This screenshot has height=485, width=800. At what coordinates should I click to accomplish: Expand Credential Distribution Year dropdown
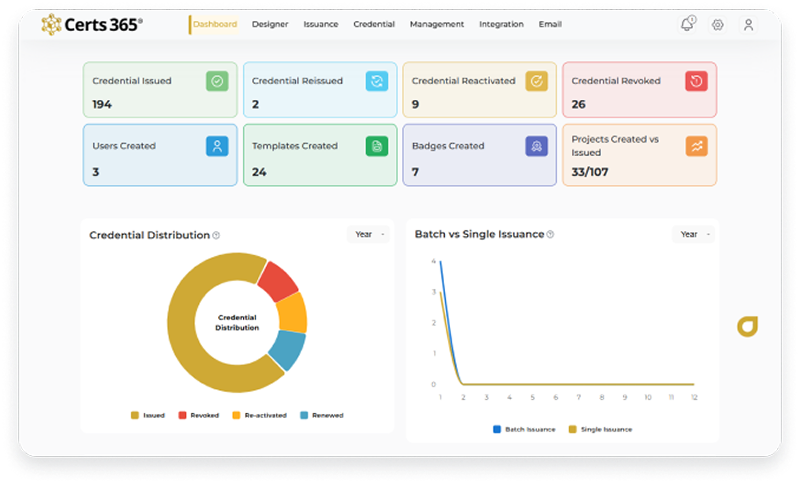pyautogui.click(x=368, y=234)
